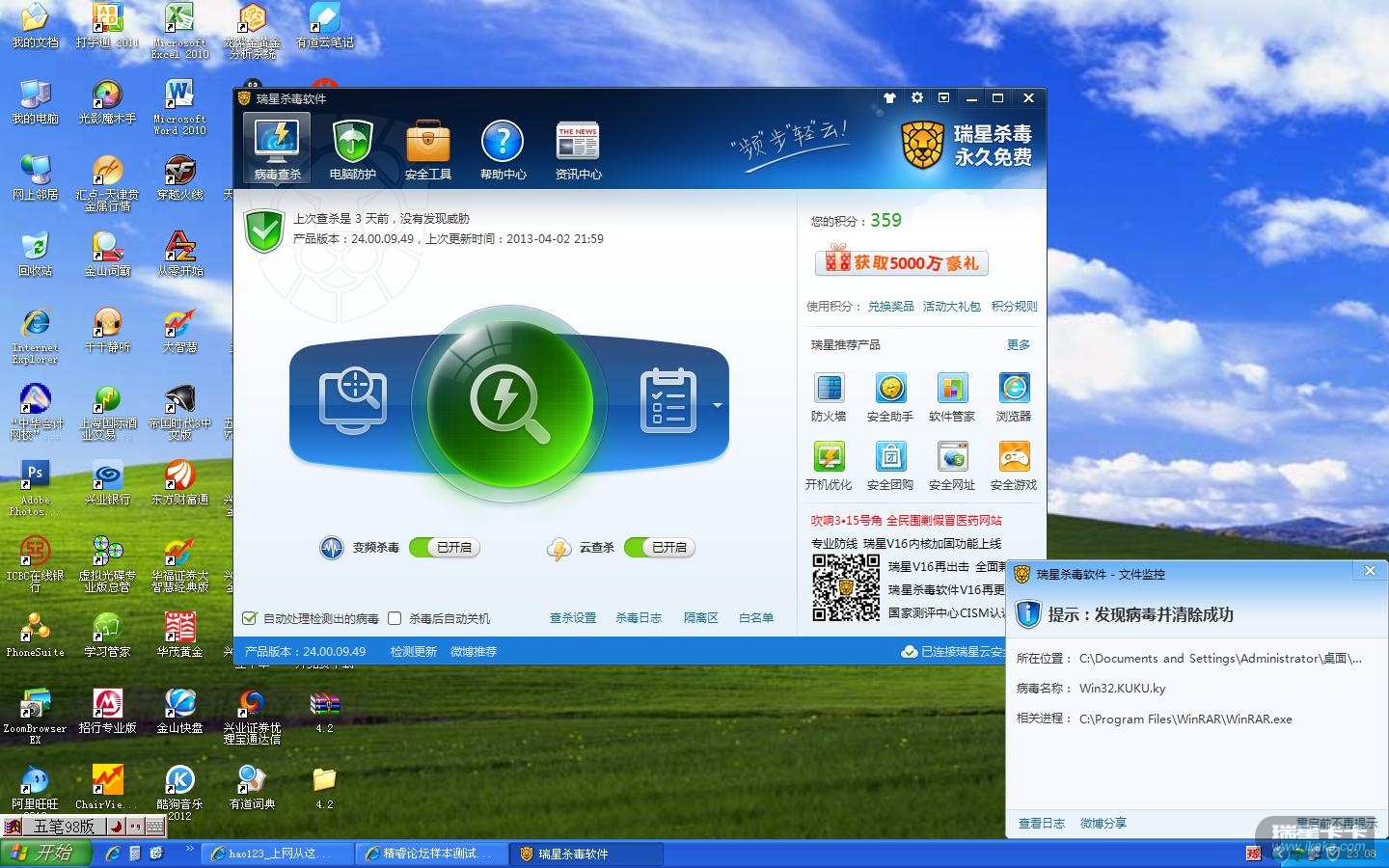Image resolution: width=1389 pixels, height=868 pixels.
Task: Select the 资讯中心 tab
Action: [578, 149]
